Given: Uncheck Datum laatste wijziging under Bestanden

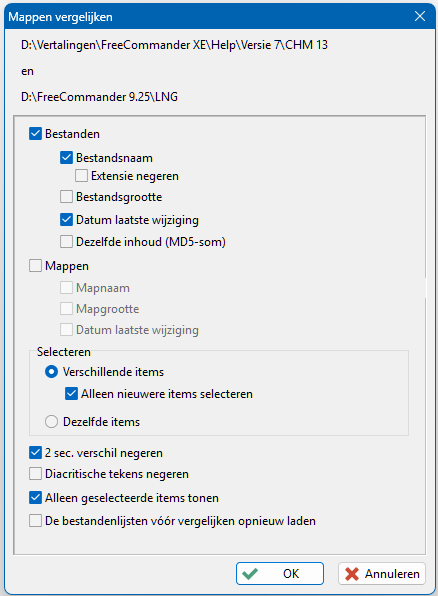Looking at the screenshot, I should pyautogui.click(x=66, y=220).
